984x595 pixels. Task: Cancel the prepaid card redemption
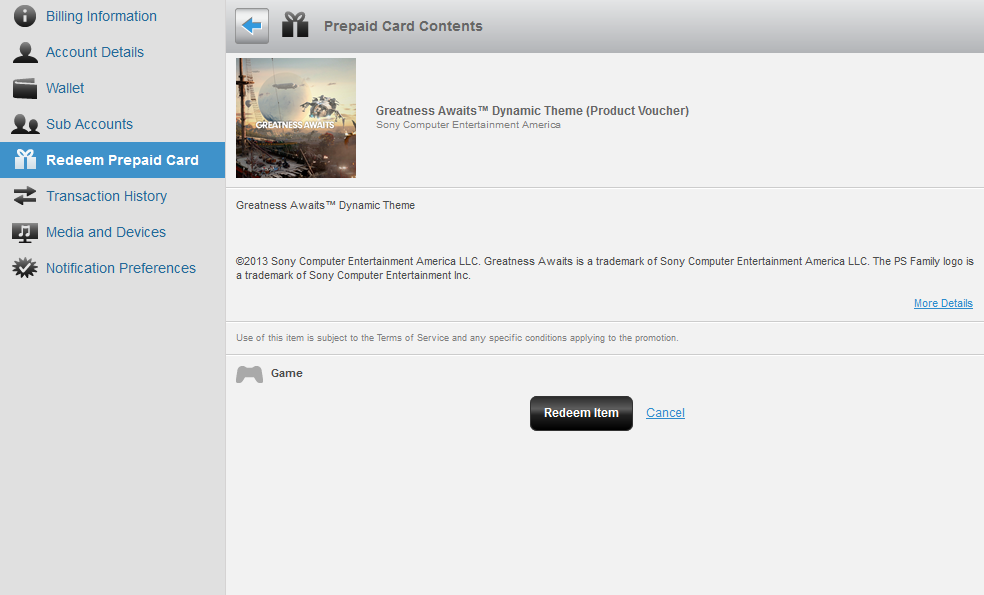[x=665, y=413]
